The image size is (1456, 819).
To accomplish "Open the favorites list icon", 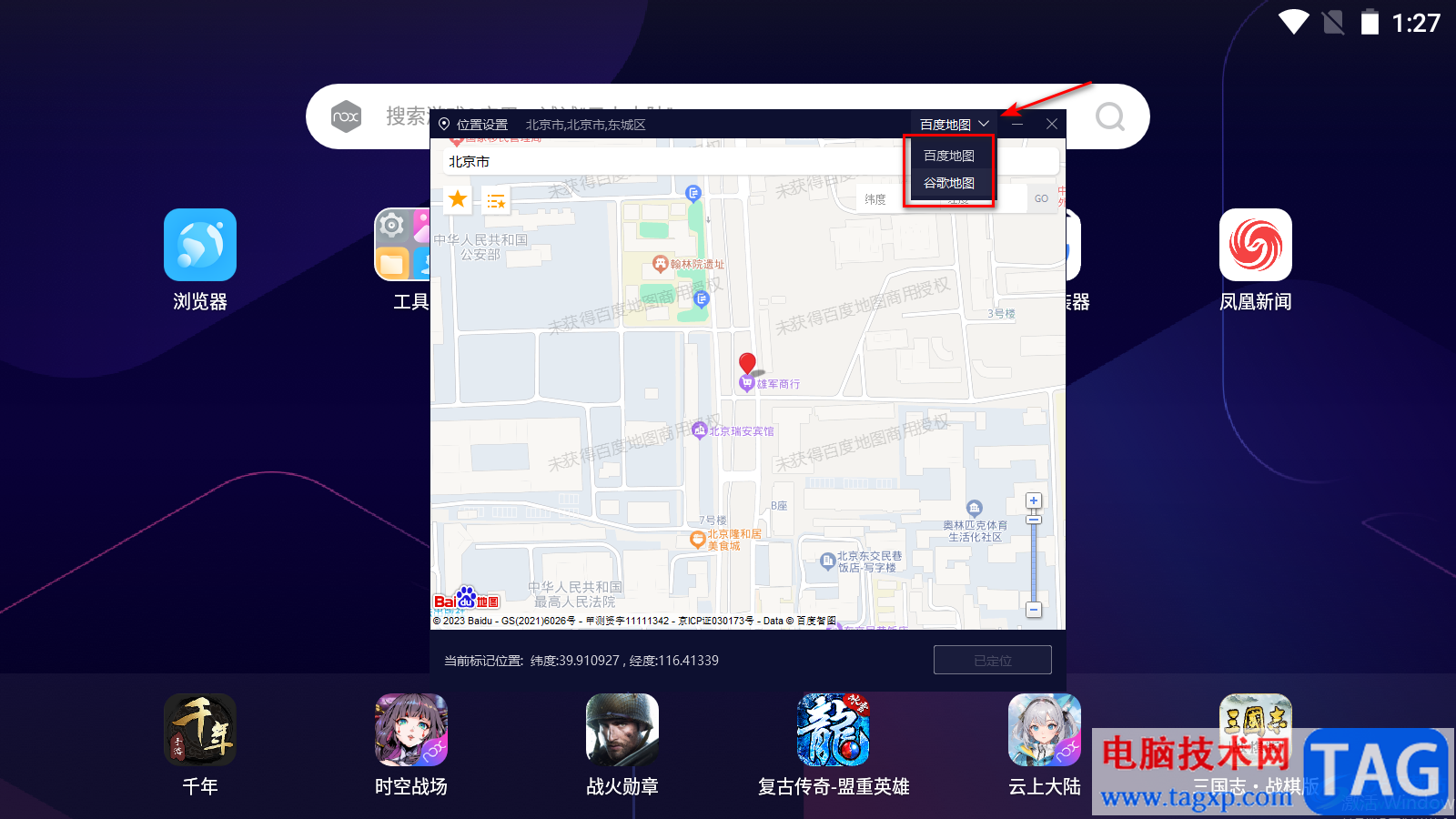I will (495, 201).
